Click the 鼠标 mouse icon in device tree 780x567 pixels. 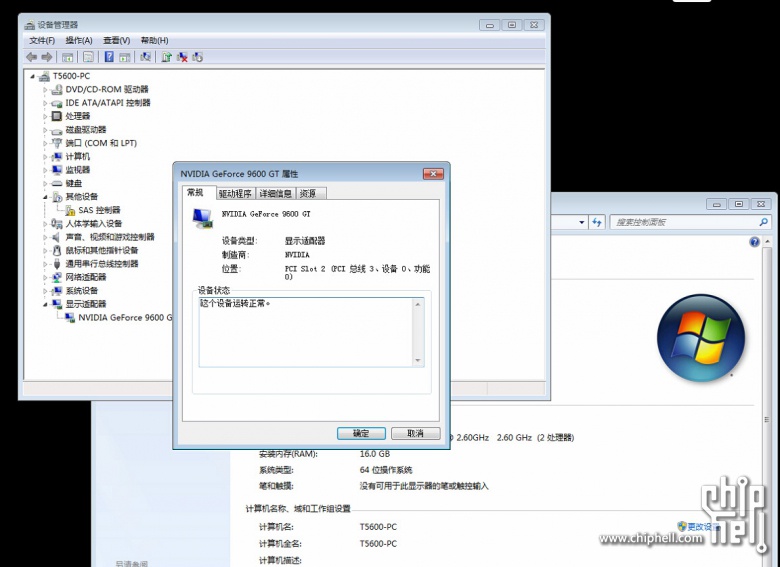tap(57, 251)
